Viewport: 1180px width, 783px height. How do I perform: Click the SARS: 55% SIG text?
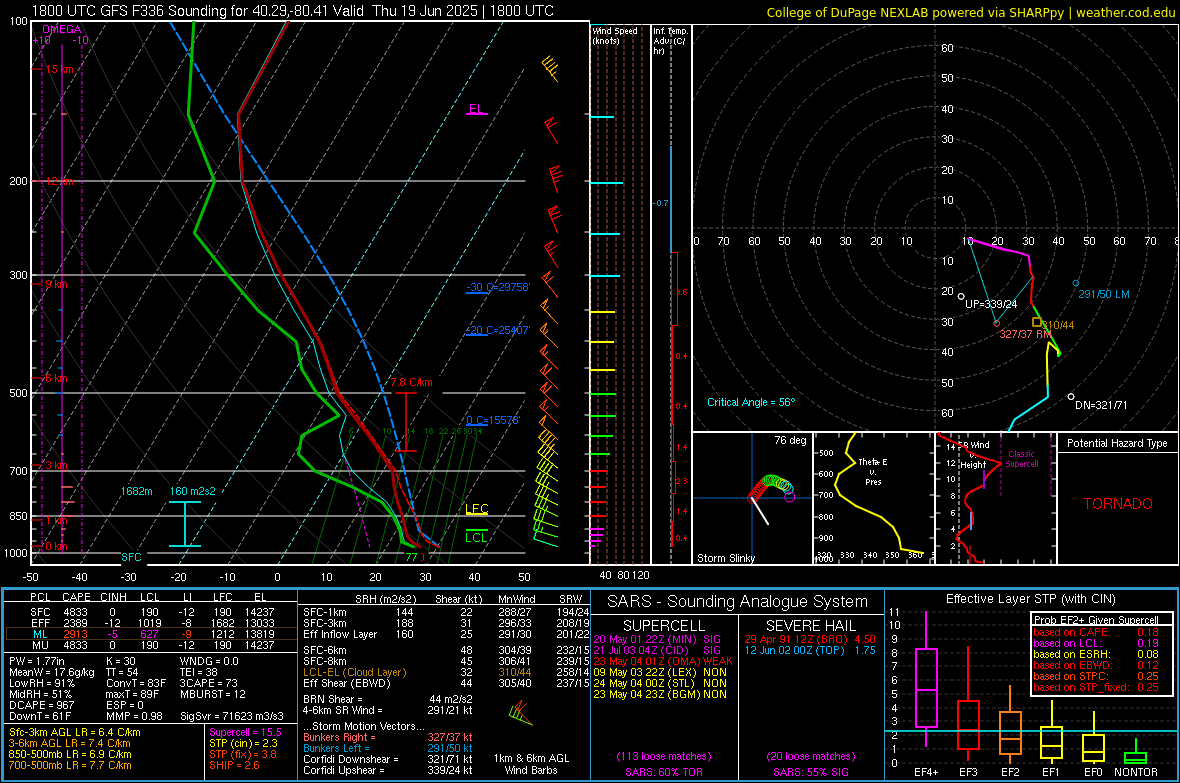811,772
